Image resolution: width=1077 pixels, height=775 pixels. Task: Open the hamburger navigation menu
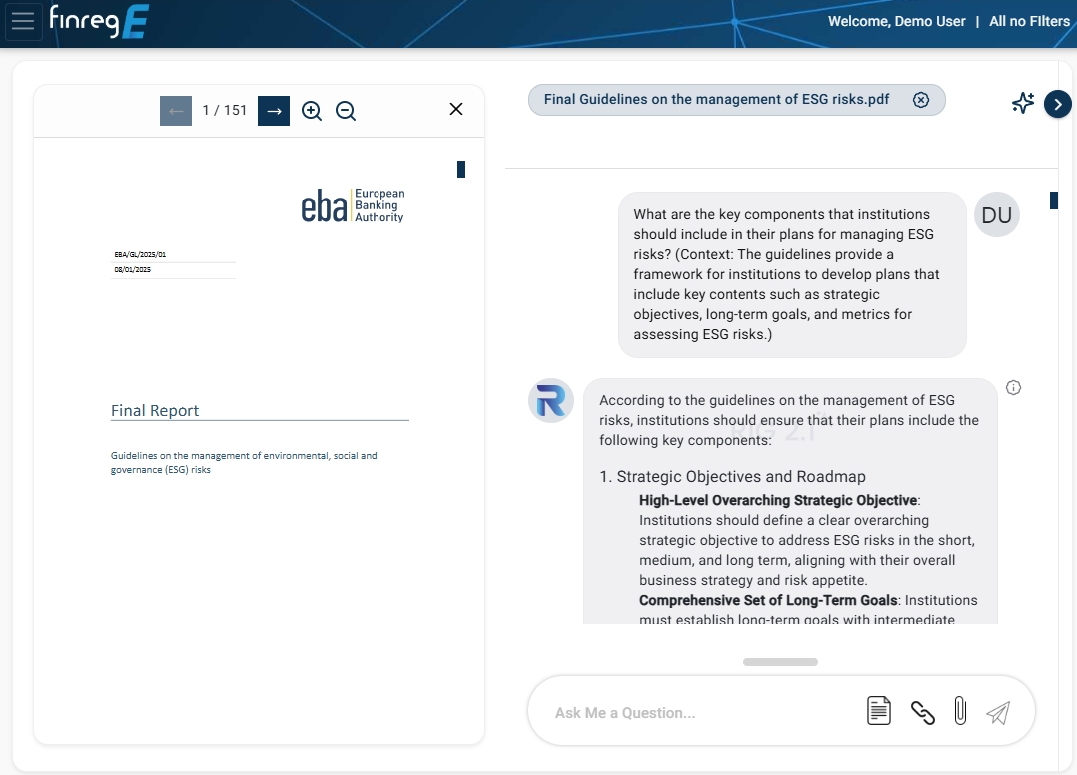tap(23, 21)
